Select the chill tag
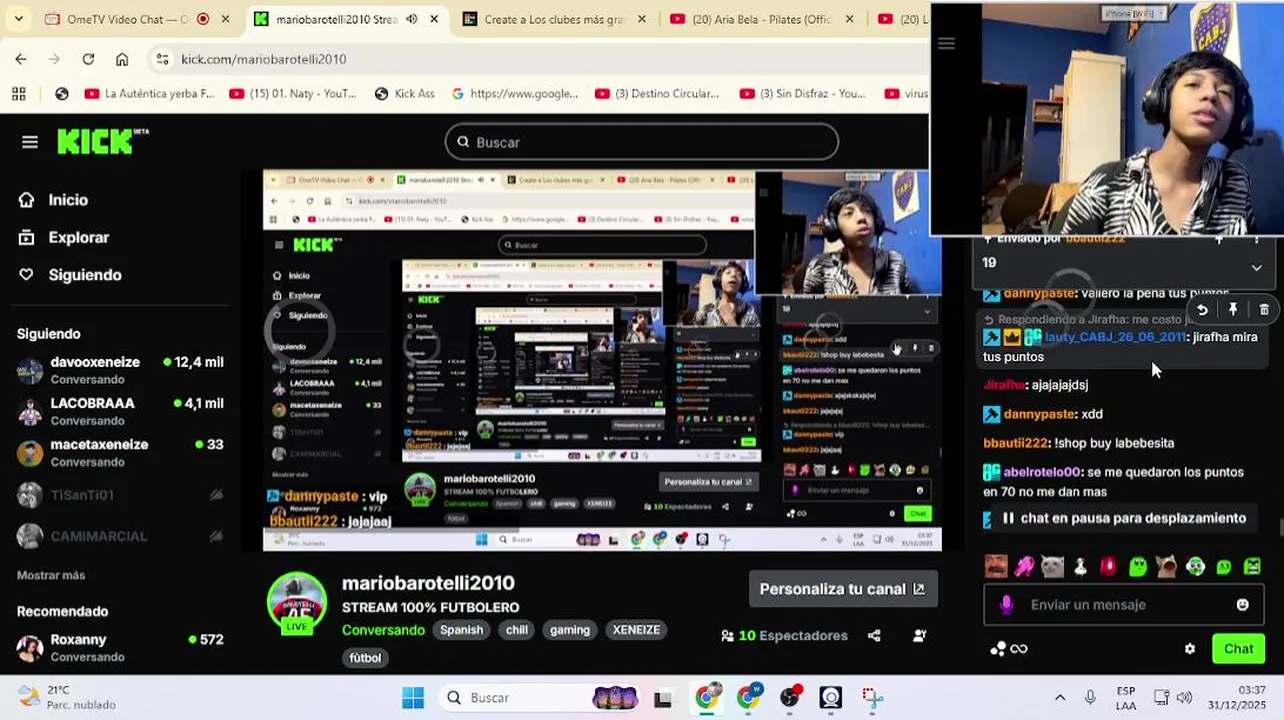 [x=516, y=630]
